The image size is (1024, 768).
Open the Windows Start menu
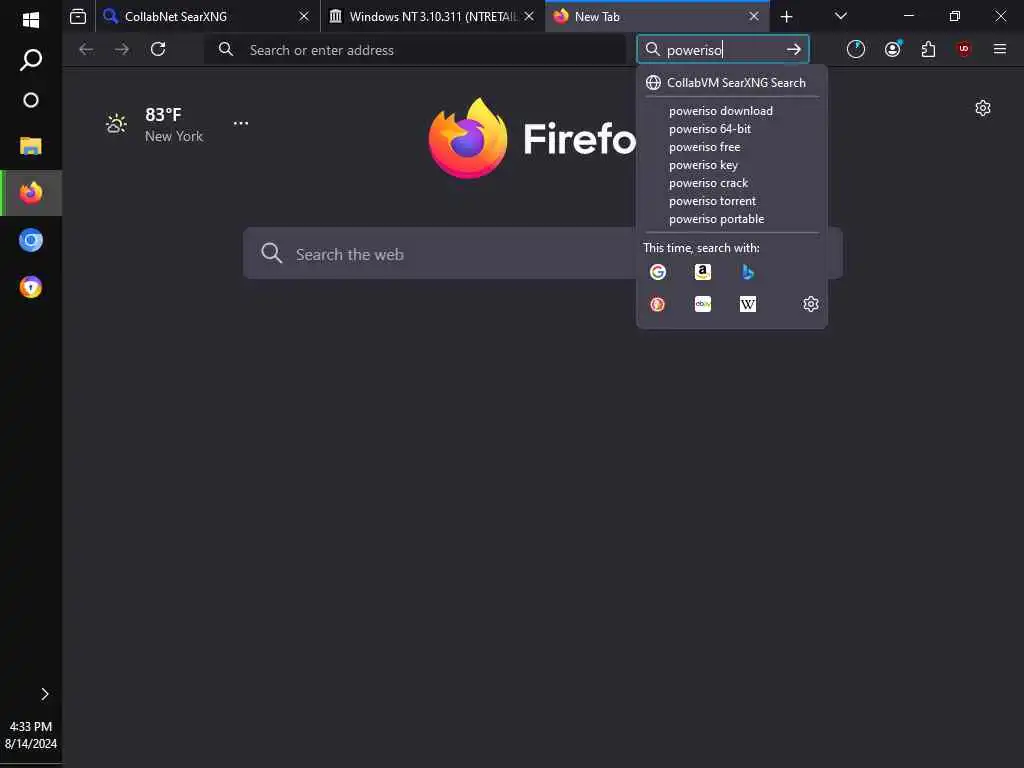(31, 20)
